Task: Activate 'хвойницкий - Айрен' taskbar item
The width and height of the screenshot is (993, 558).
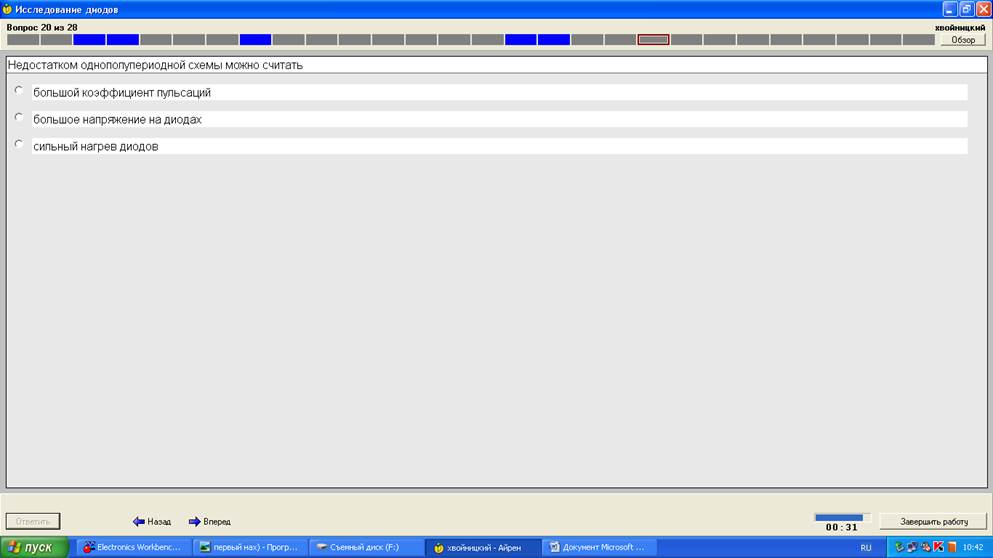Action: (x=482, y=547)
